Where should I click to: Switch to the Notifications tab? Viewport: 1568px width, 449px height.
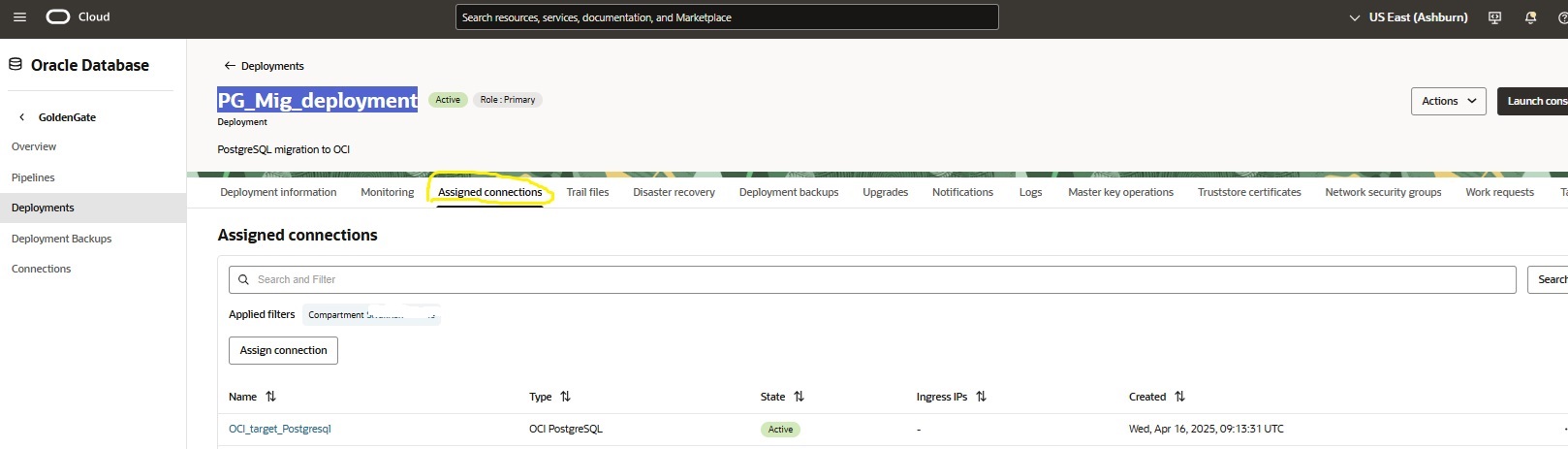(x=962, y=192)
